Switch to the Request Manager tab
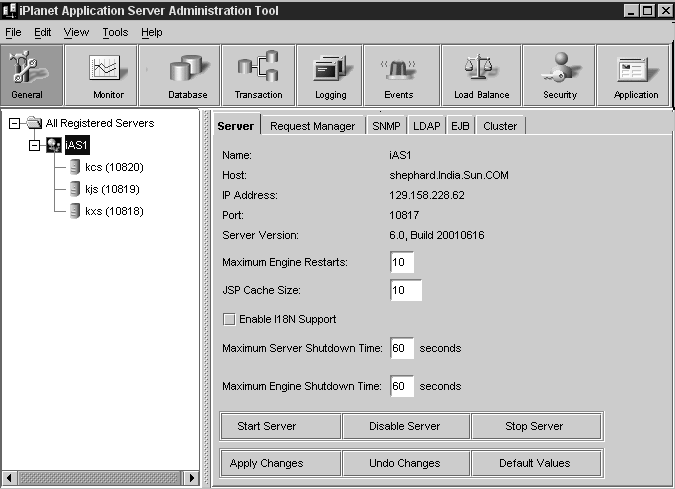The width and height of the screenshot is (675, 489). click(313, 126)
